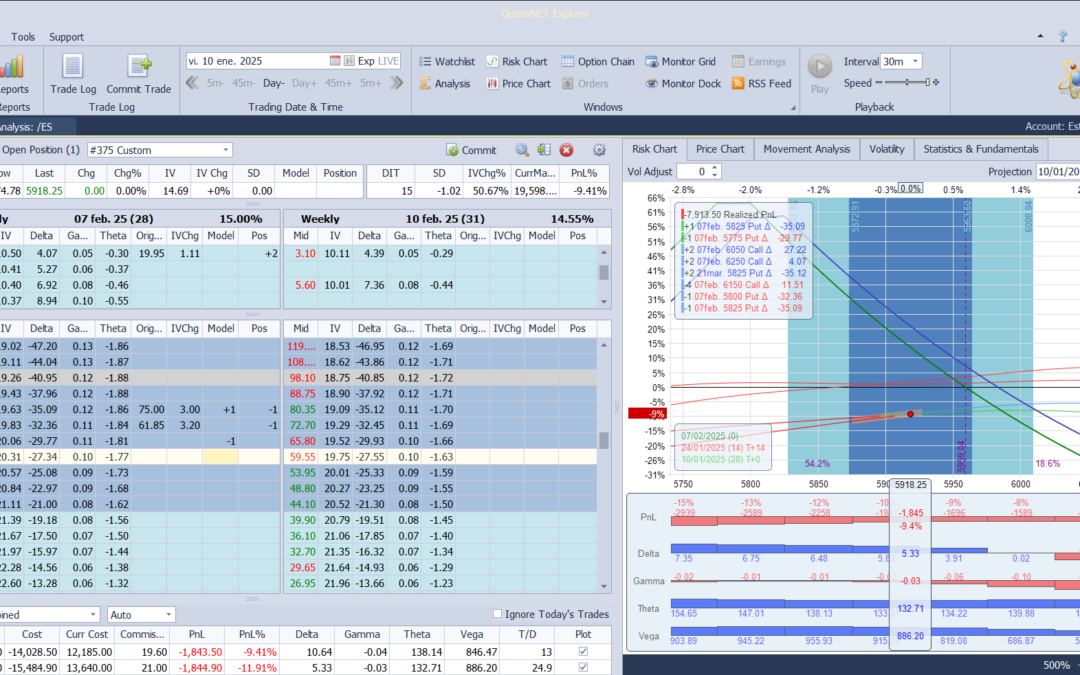Open the Monitor Grid window
The height and width of the screenshot is (675, 1080).
click(681, 61)
